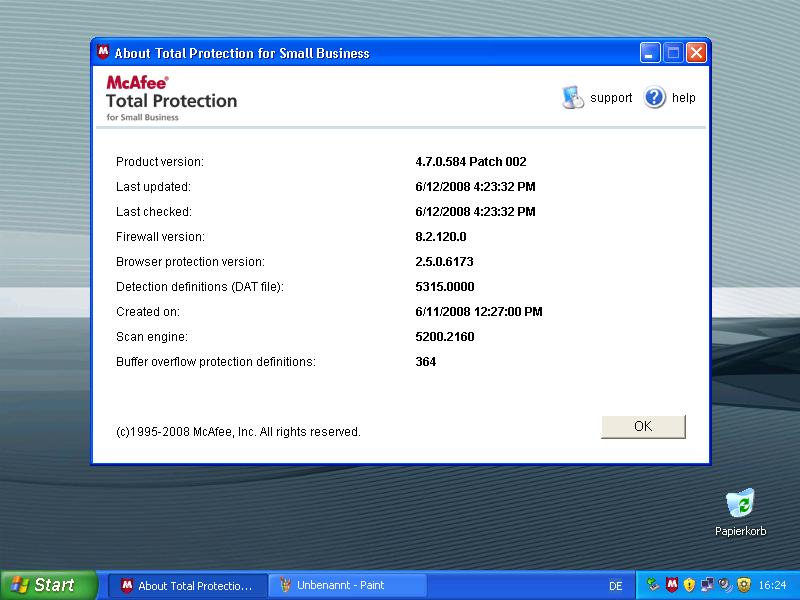
Task: Open the Windows Start menu
Action: click(x=48, y=585)
